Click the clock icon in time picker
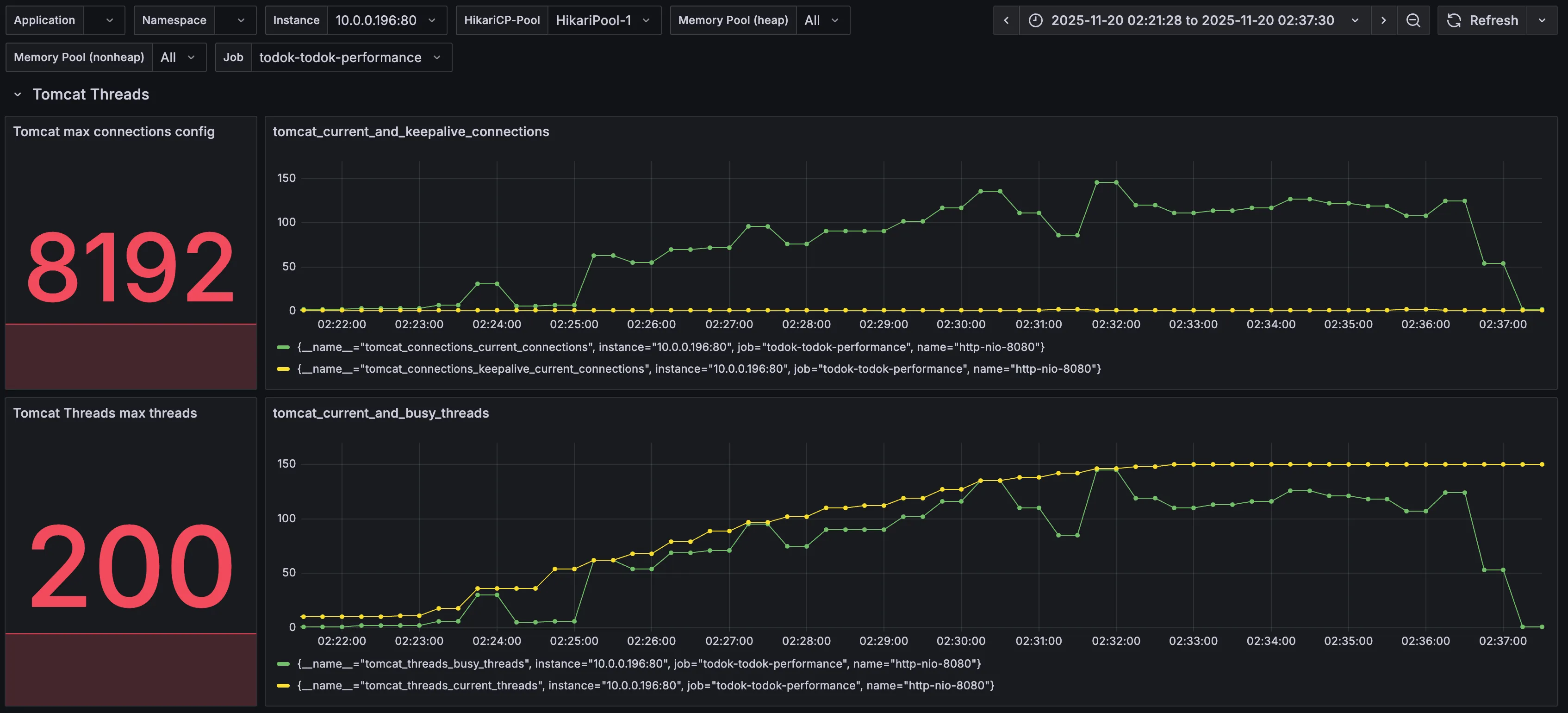Screen dimensions: 1568x713 coord(1035,21)
